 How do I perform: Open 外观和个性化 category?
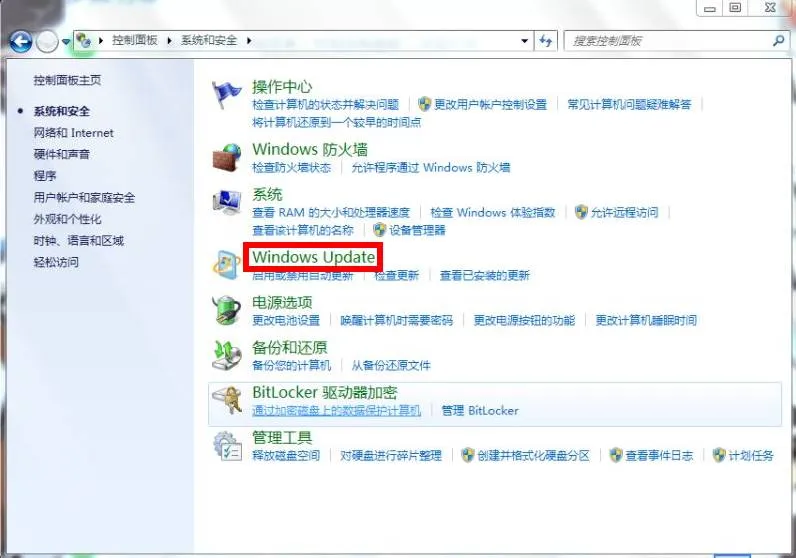[68, 219]
